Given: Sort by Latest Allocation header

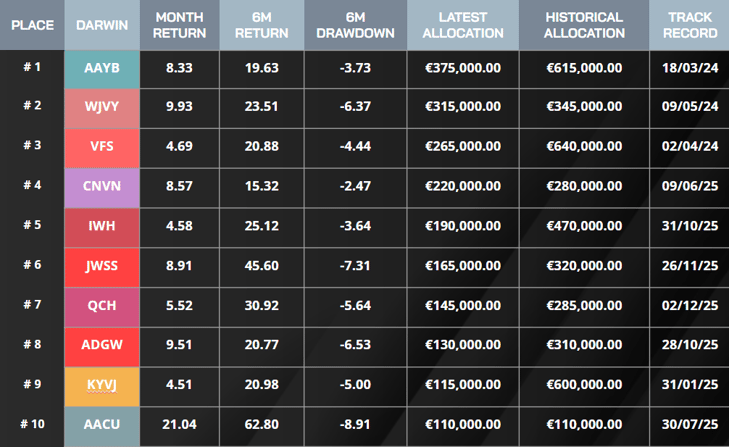Looking at the screenshot, I should pyautogui.click(x=463, y=25).
